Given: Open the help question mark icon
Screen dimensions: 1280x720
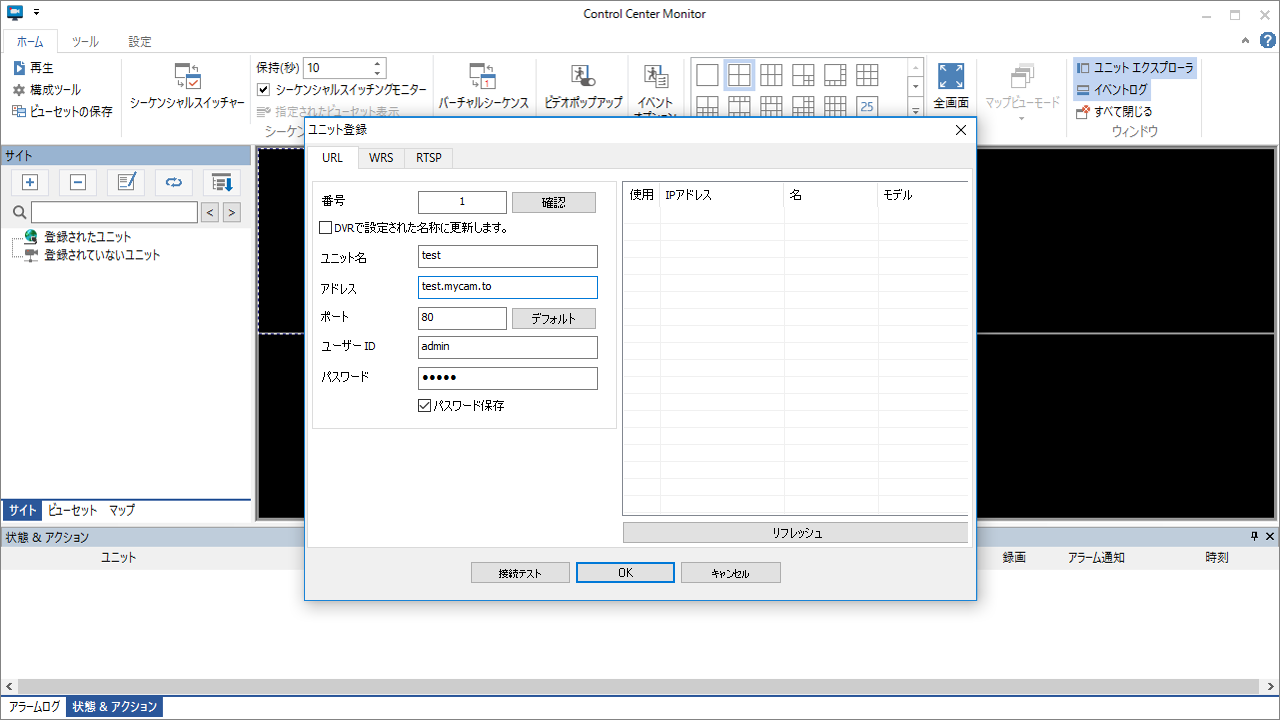Looking at the screenshot, I should (x=1267, y=41).
